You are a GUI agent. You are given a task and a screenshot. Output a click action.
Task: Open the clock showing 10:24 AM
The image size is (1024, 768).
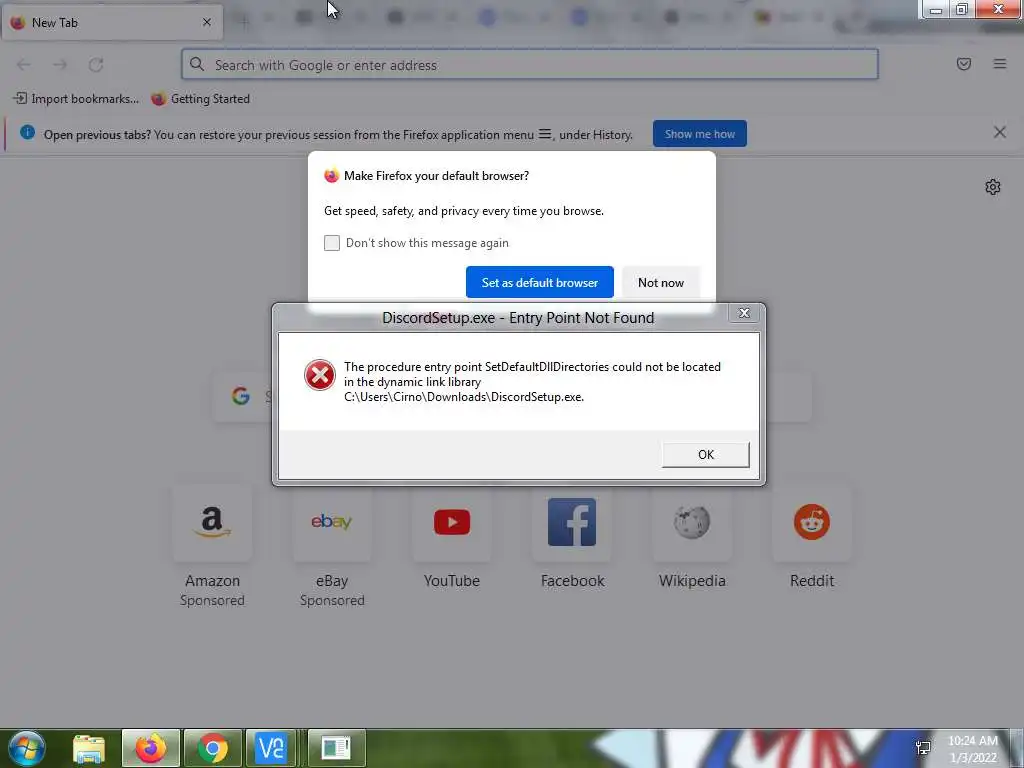972,749
